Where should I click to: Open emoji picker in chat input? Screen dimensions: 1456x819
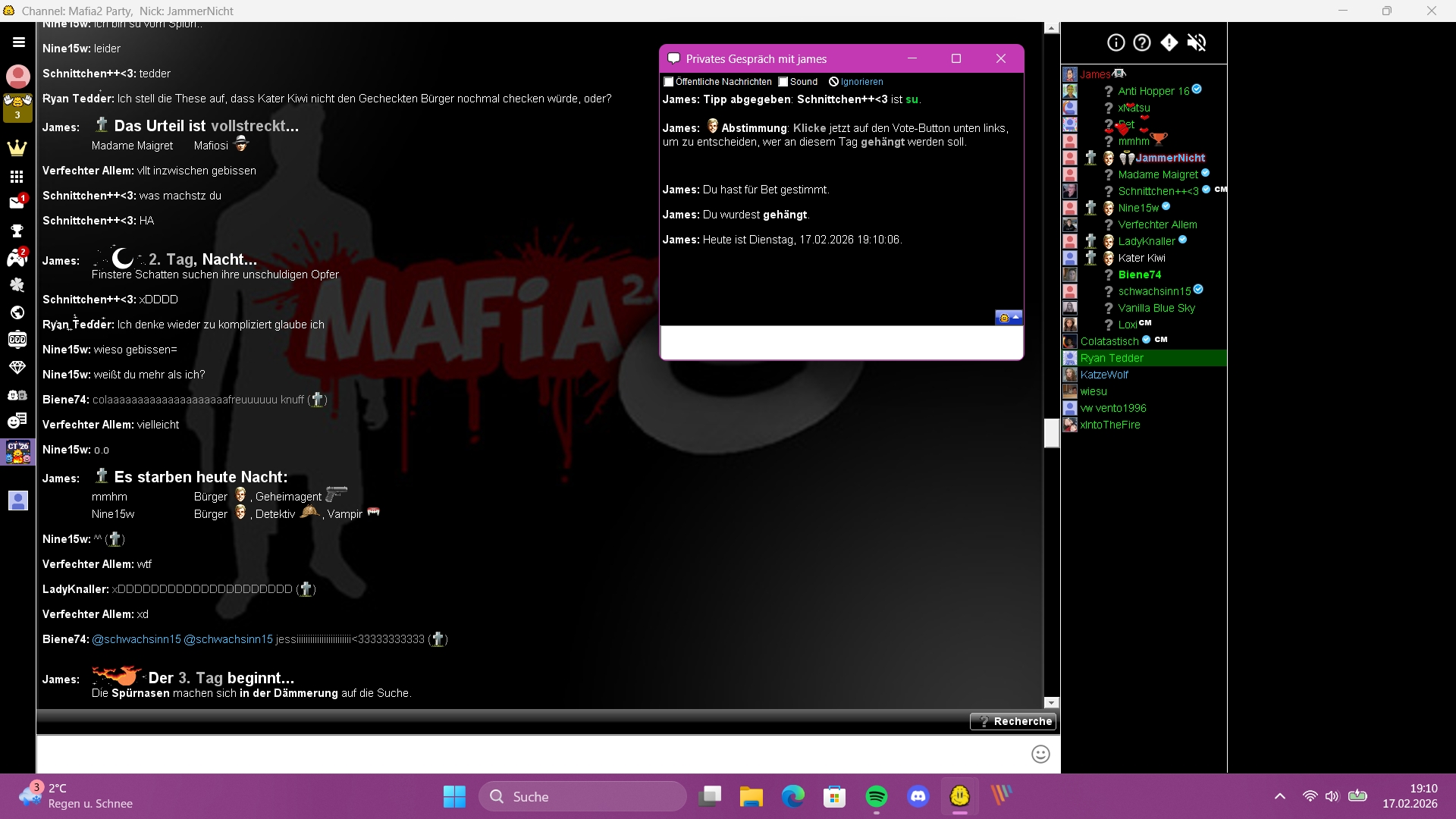1040,754
